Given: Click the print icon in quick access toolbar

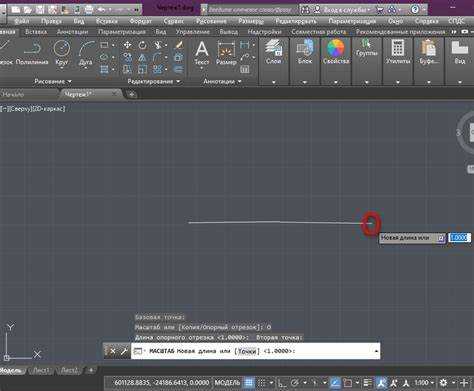Looking at the screenshot, I should [x=89, y=10].
